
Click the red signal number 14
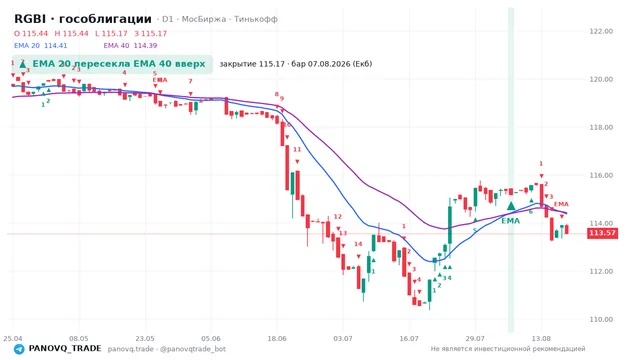pos(358,244)
